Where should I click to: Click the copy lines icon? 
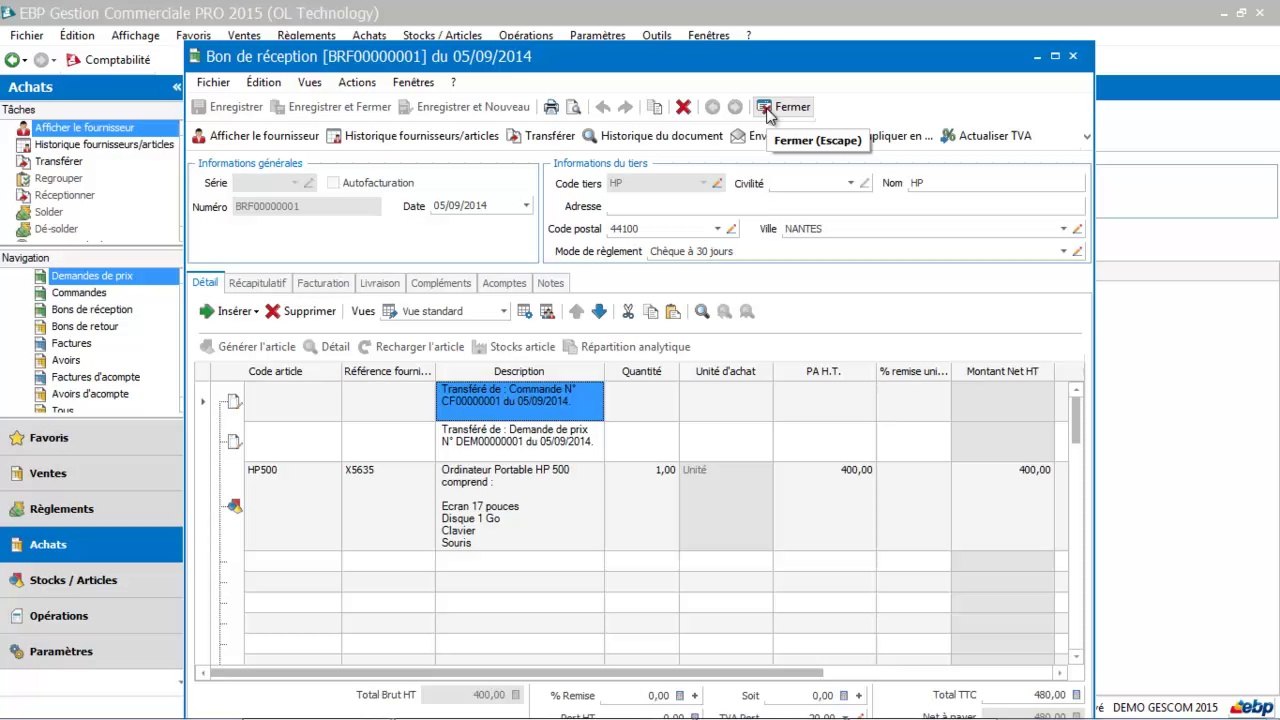coord(650,311)
